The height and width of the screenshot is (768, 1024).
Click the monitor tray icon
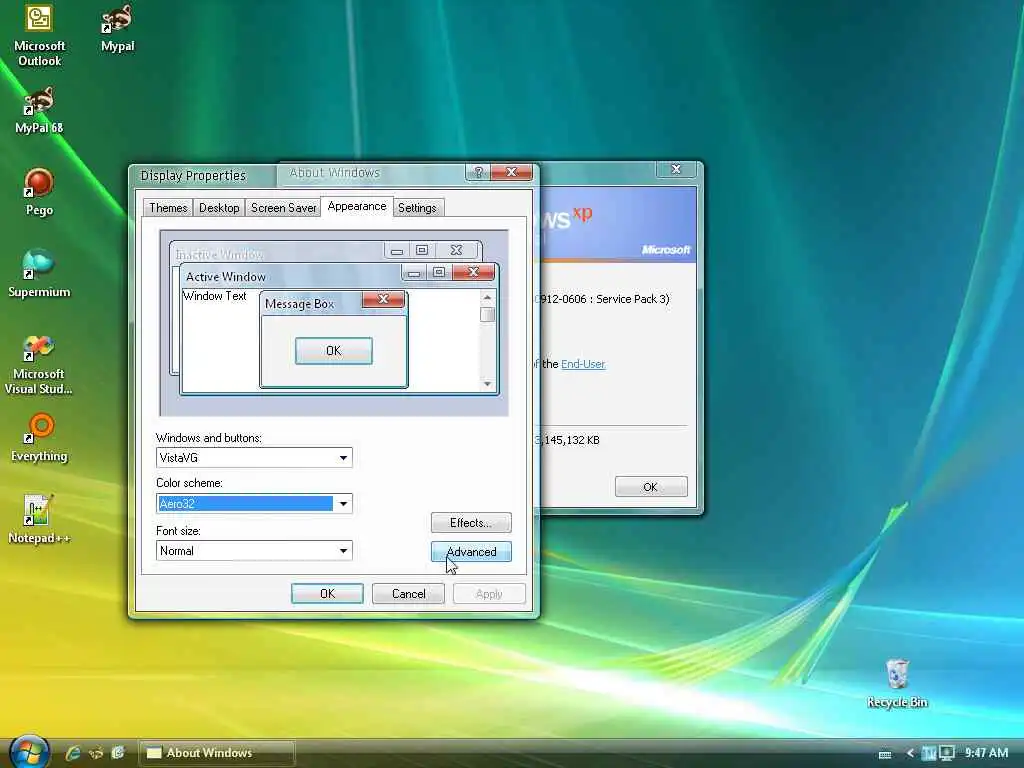(x=946, y=753)
